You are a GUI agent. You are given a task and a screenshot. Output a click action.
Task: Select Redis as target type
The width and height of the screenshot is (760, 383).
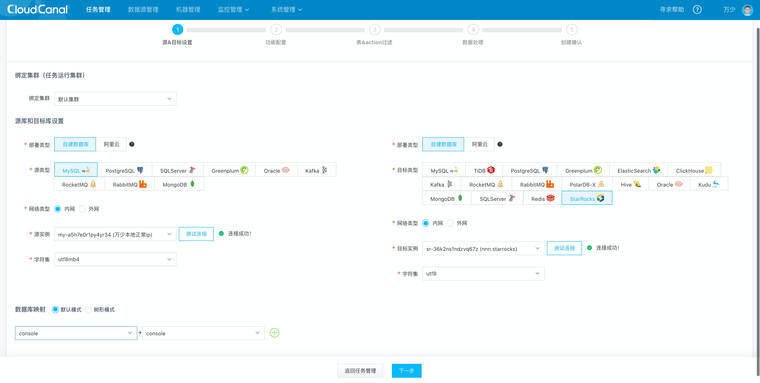pos(542,198)
